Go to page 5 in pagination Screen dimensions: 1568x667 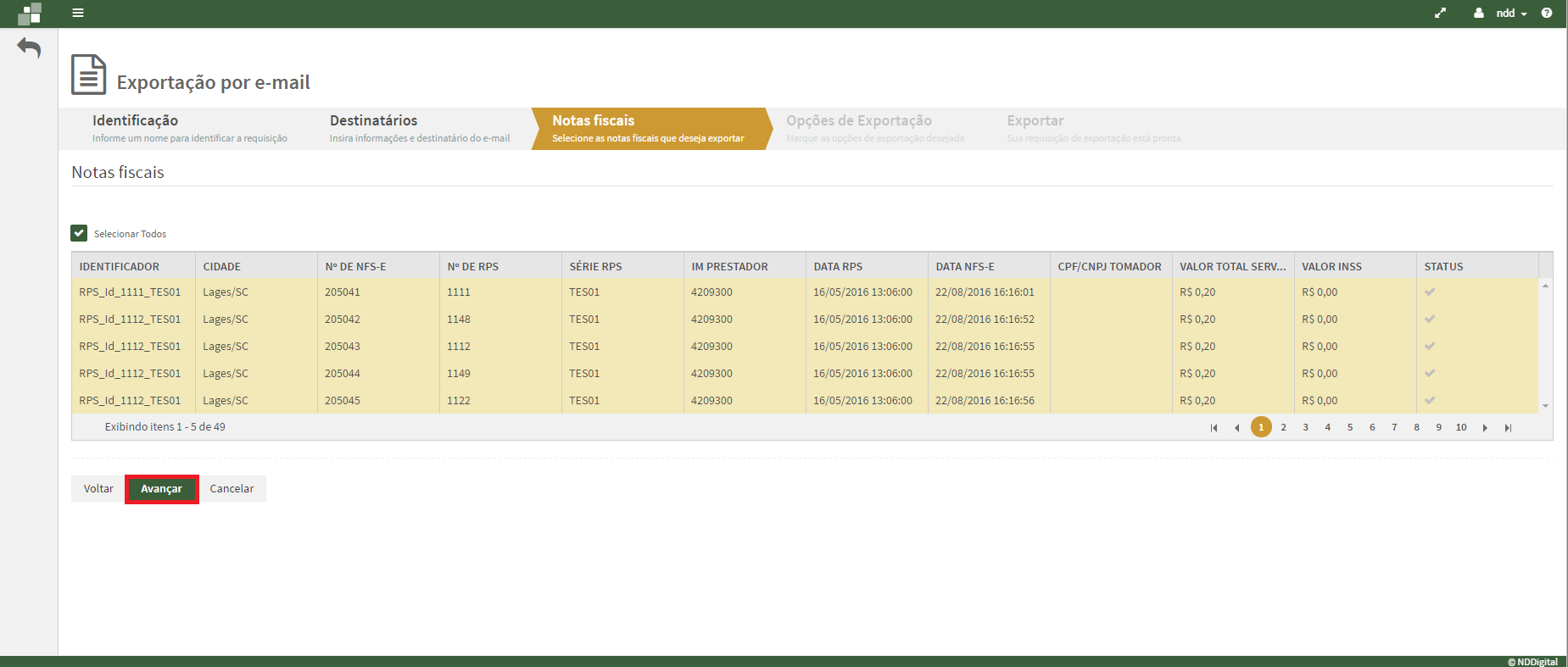[1350, 428]
